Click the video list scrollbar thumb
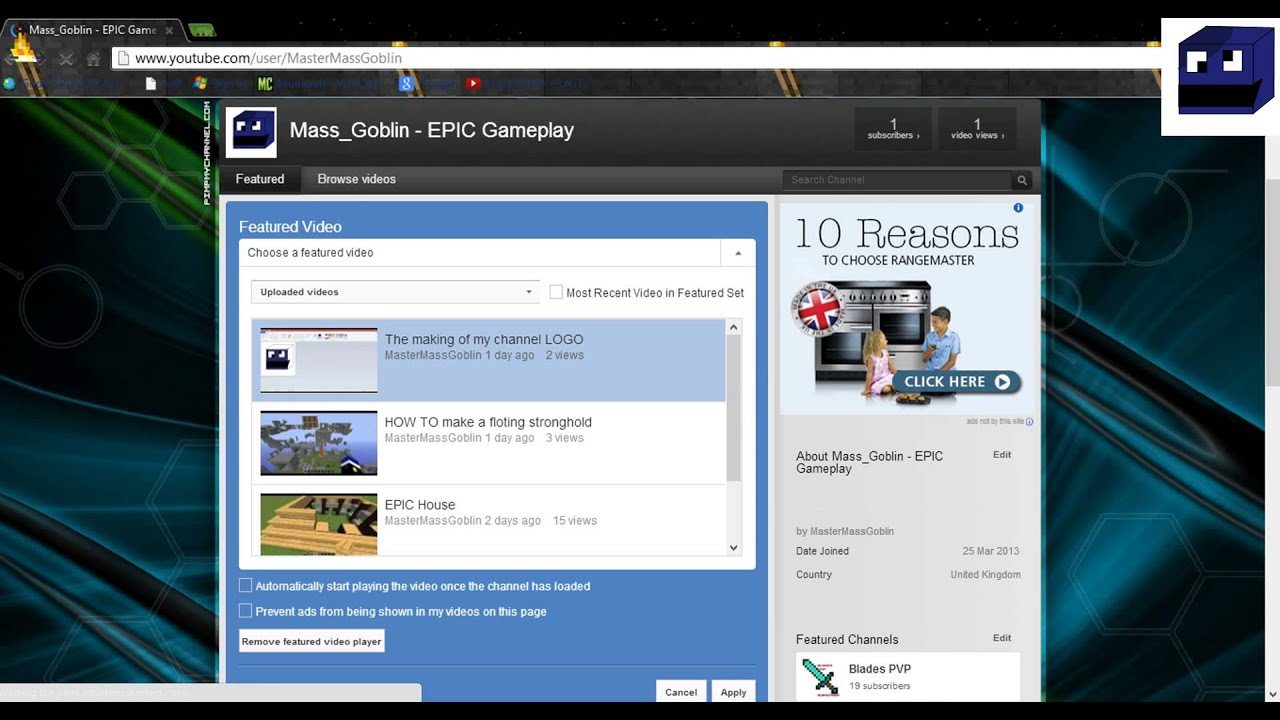 [733, 407]
